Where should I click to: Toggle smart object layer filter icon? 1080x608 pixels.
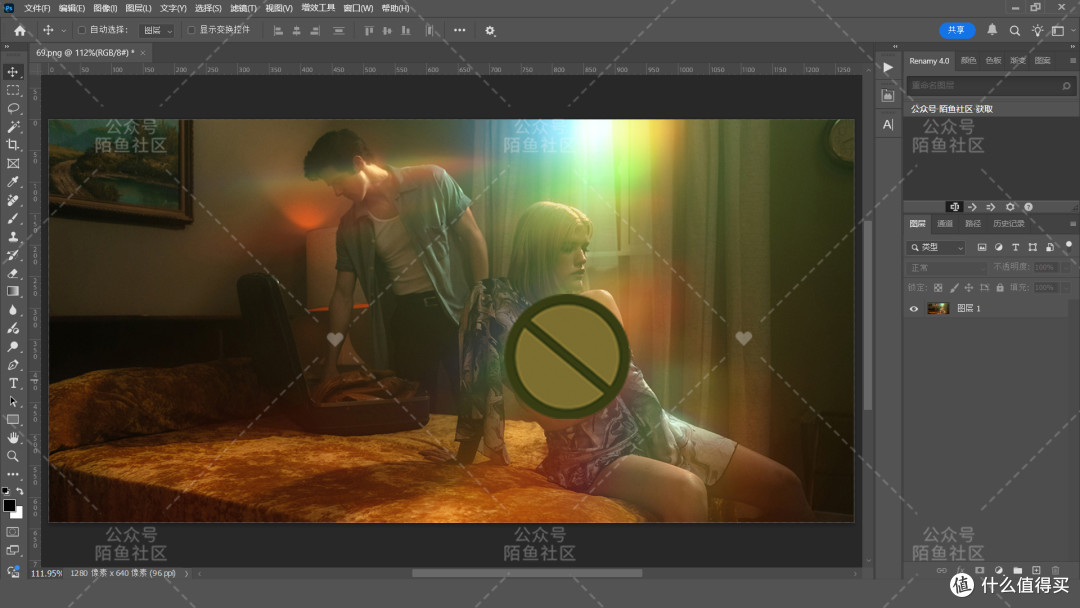[x=1049, y=247]
